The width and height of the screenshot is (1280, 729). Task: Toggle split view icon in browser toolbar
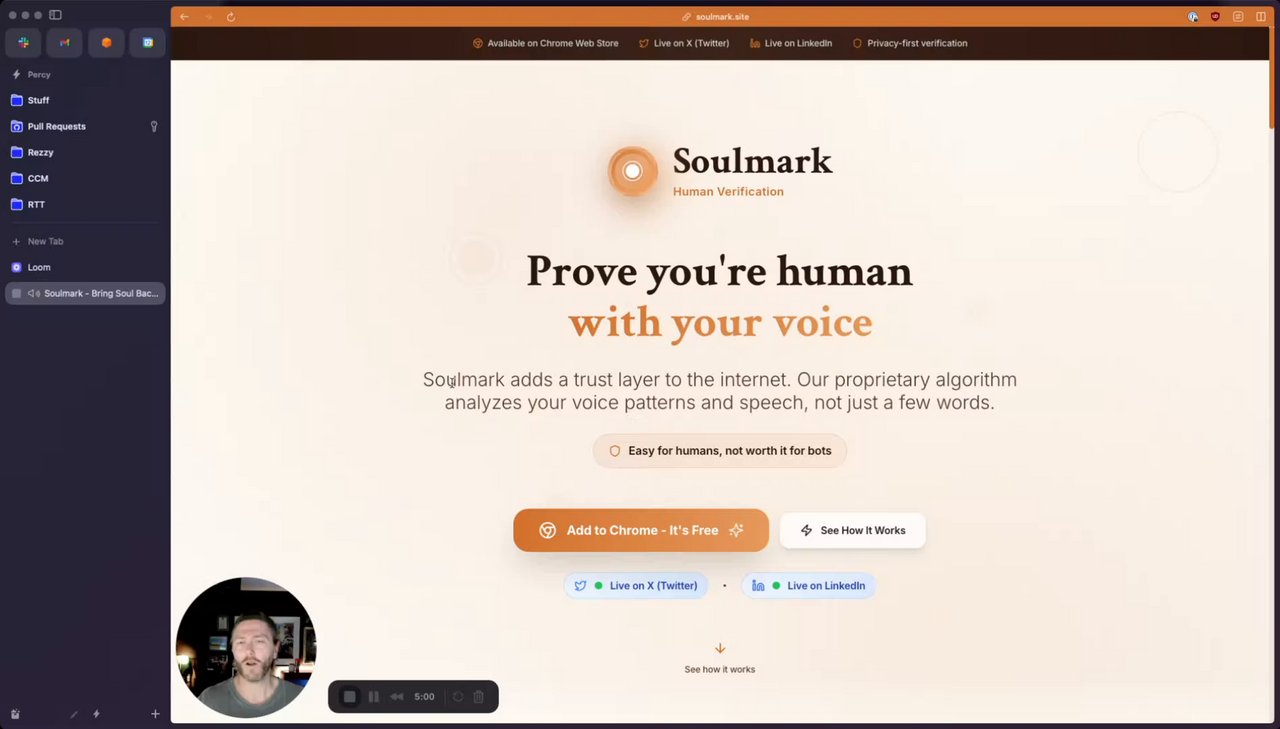point(1261,17)
